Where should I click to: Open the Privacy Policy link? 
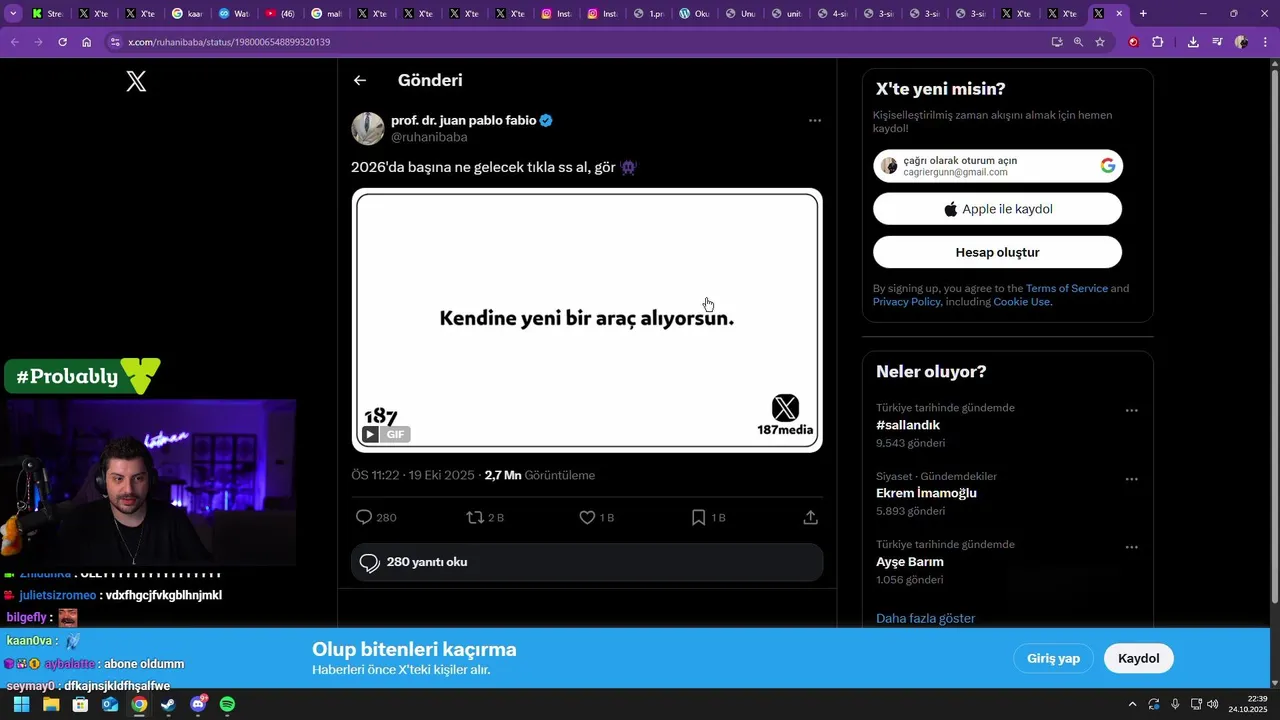906,302
